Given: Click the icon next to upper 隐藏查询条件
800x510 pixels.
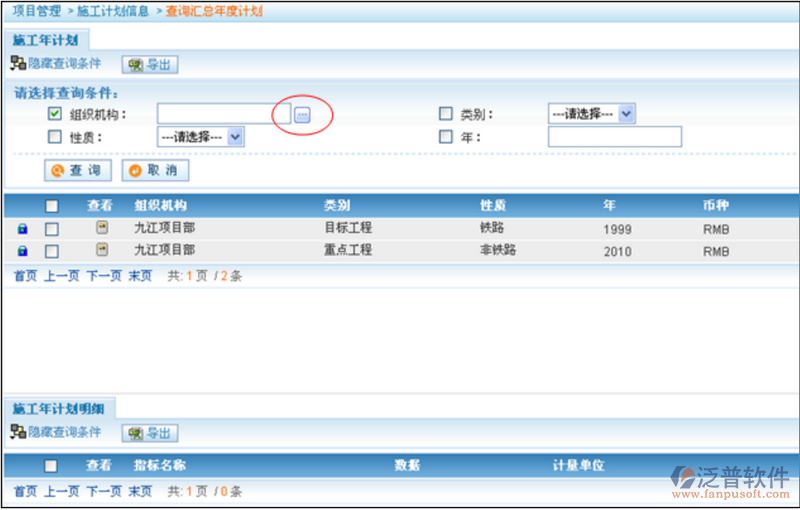Looking at the screenshot, I should [18, 63].
